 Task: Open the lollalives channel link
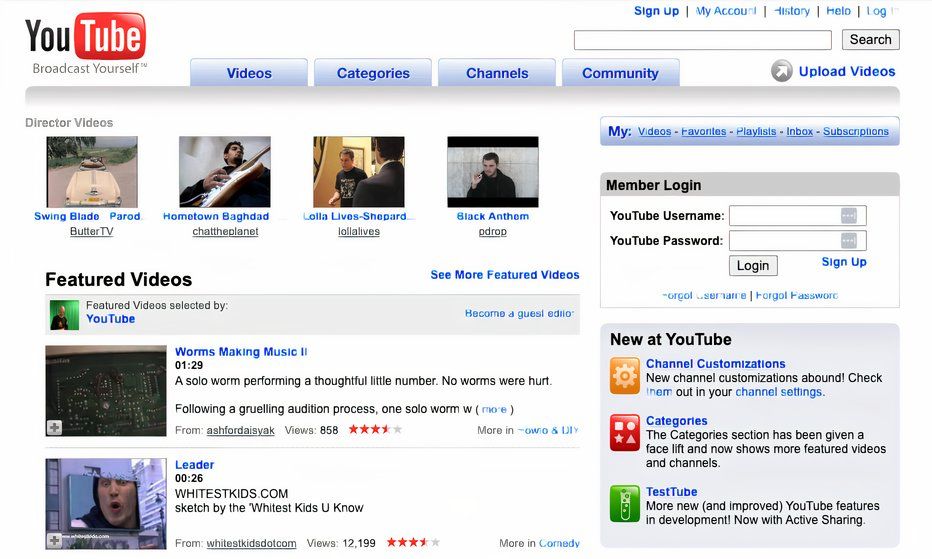click(x=359, y=231)
